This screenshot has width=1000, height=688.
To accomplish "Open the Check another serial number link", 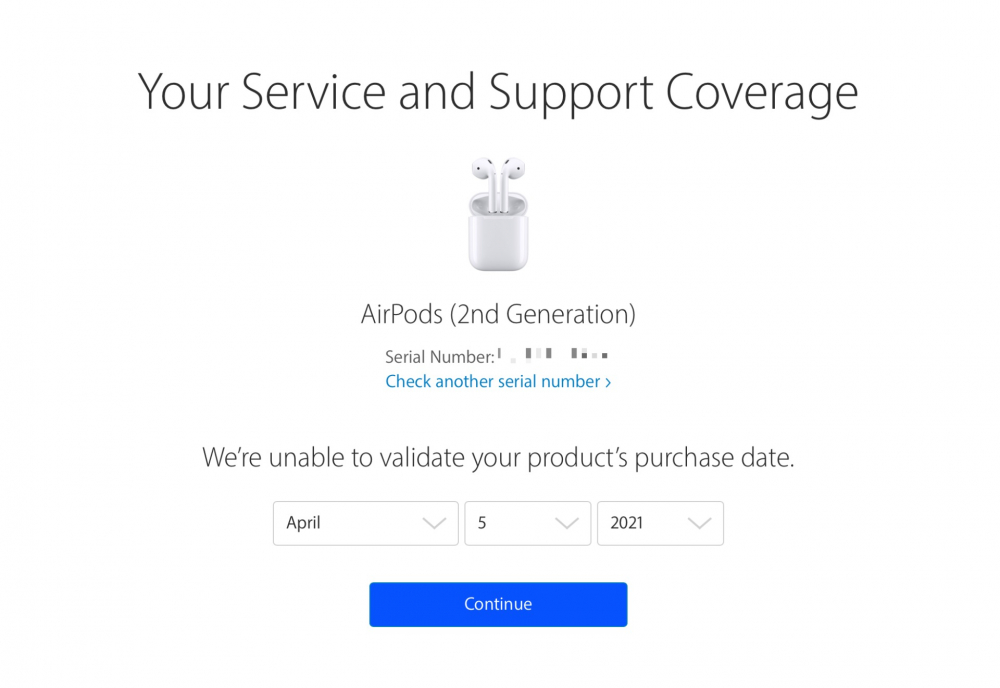I will (493, 381).
